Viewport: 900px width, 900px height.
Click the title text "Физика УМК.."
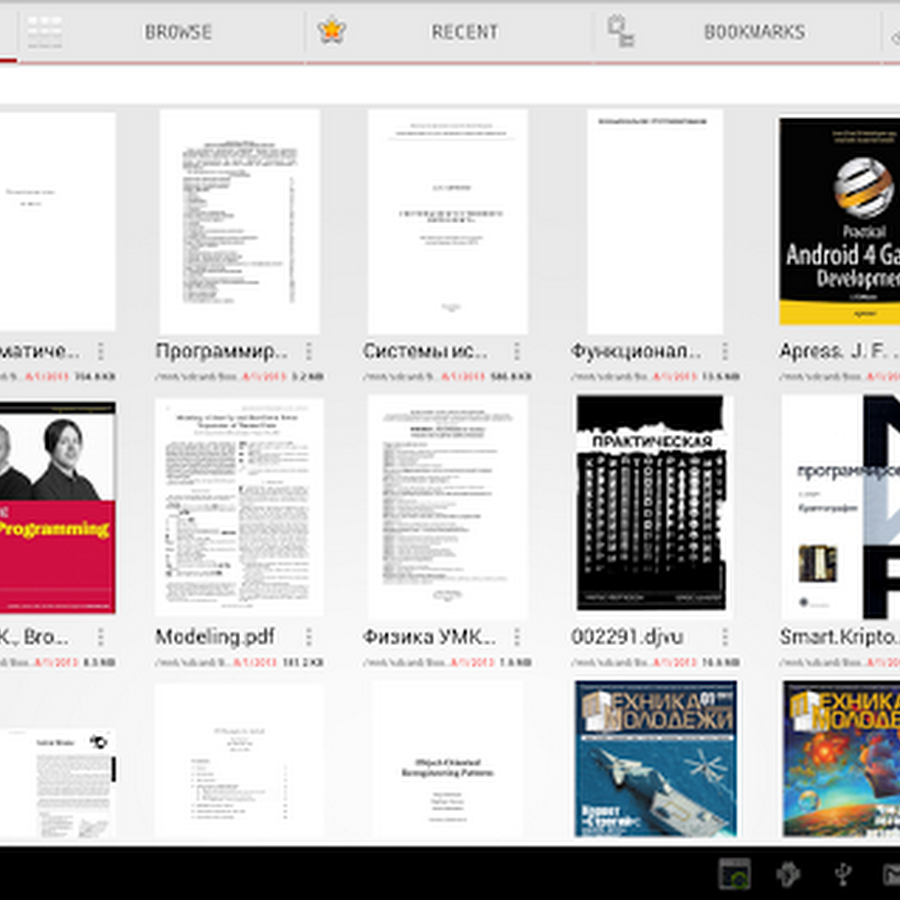430,637
